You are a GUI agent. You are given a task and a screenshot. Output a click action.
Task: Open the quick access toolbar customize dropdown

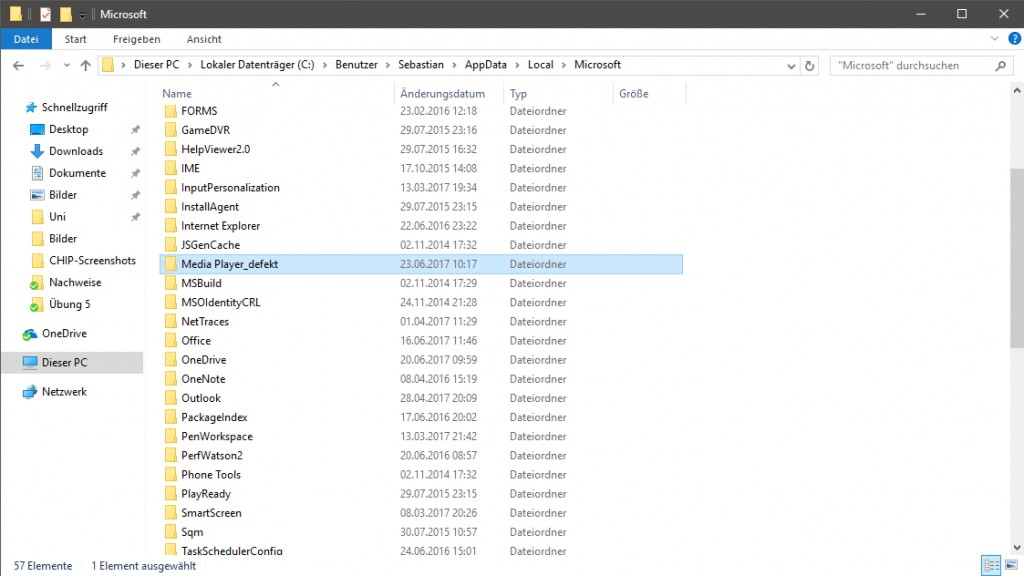[82, 15]
